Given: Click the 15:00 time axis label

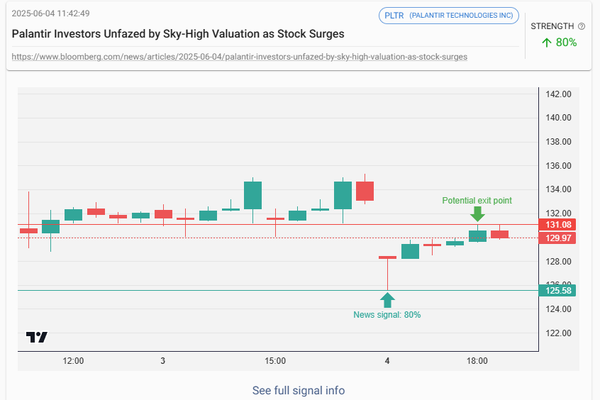Looking at the screenshot, I should pyautogui.click(x=276, y=360).
